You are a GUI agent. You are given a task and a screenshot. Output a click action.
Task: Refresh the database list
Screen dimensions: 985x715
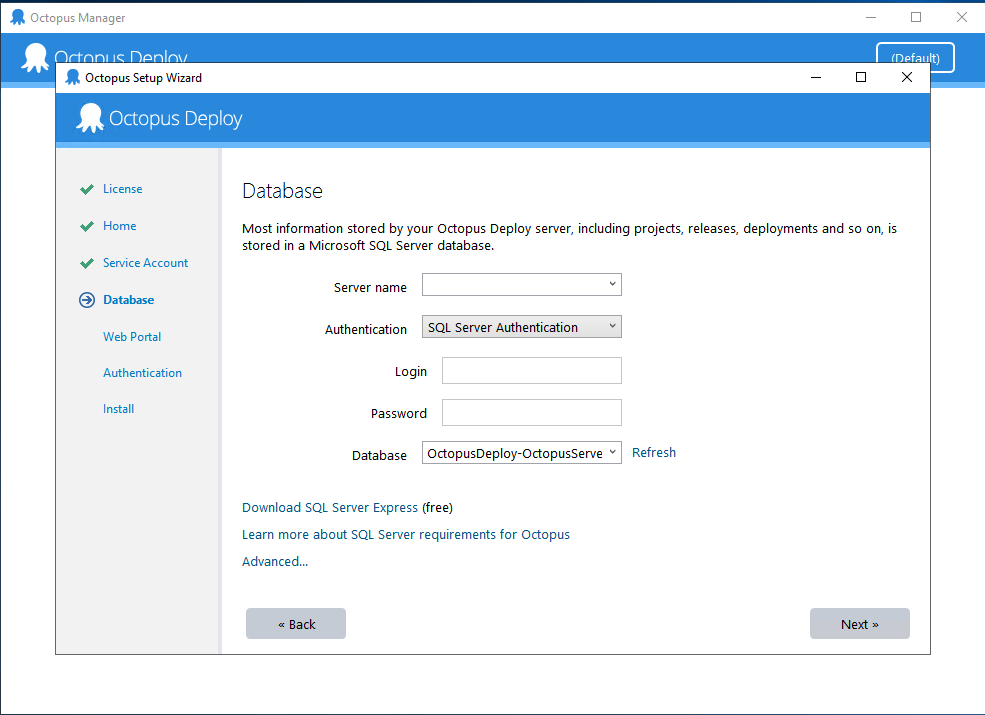(654, 453)
